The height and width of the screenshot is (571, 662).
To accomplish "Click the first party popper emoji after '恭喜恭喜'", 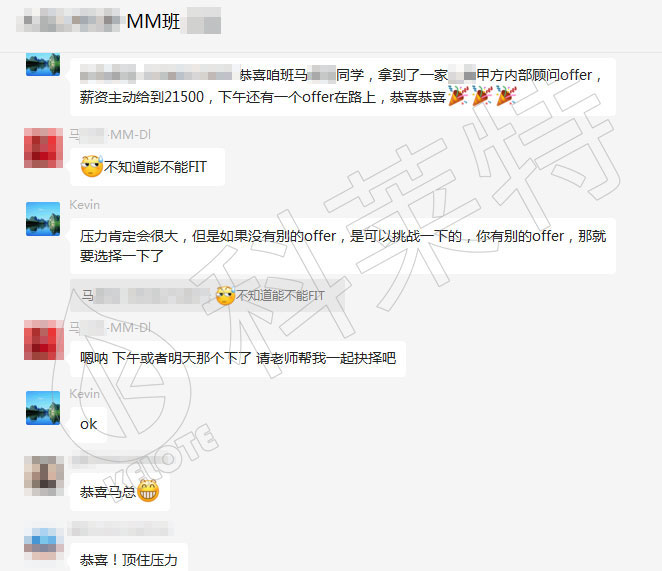I will pos(459,95).
